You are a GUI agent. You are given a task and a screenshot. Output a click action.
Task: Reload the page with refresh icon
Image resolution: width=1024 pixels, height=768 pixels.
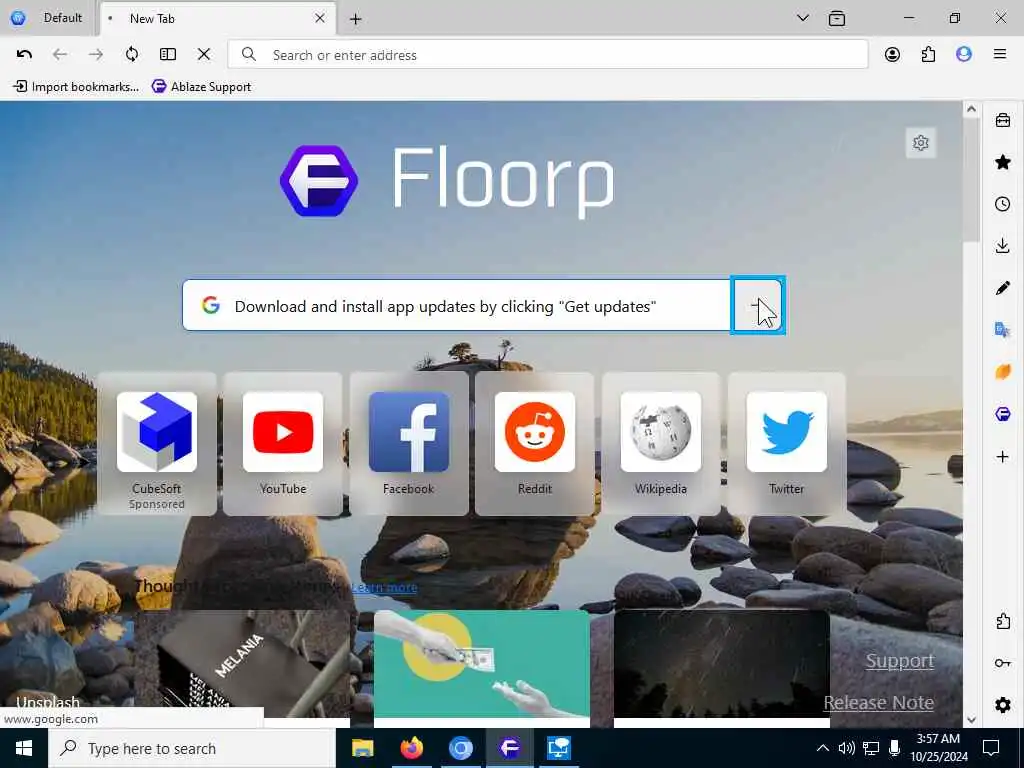tap(132, 54)
